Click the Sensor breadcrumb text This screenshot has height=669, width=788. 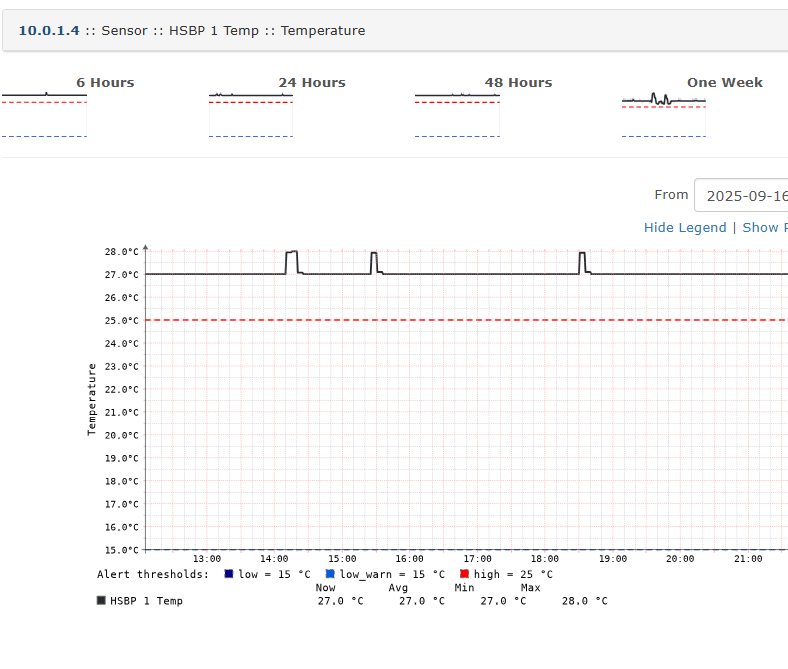tap(125, 31)
